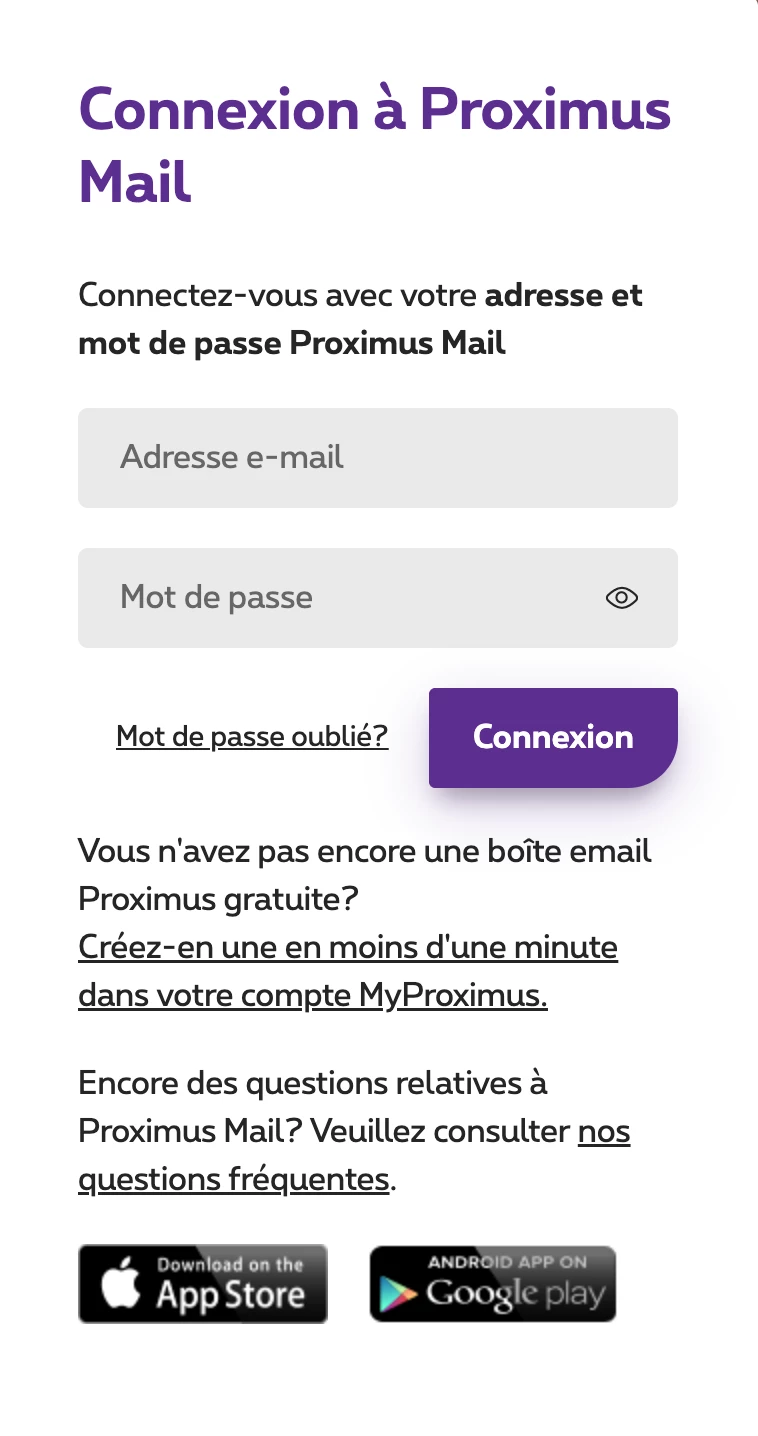Click the underlined word nos before questions fréquentes
The image size is (758, 1436).
coord(604,1132)
